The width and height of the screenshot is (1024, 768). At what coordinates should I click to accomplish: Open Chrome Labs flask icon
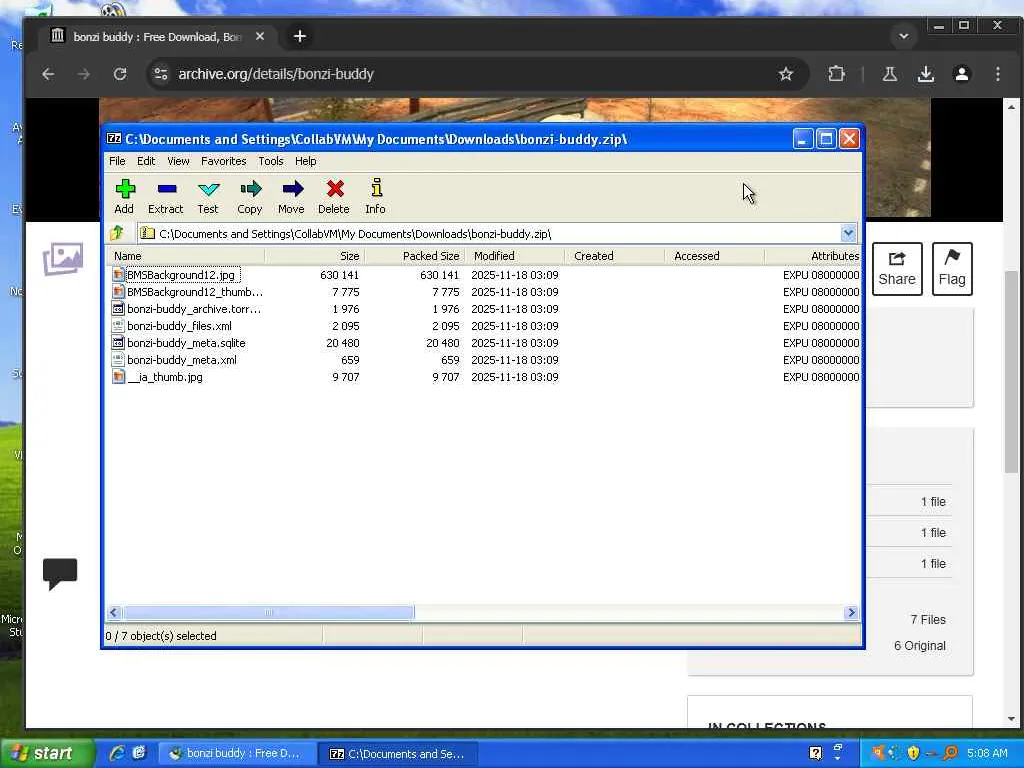pos(889,74)
